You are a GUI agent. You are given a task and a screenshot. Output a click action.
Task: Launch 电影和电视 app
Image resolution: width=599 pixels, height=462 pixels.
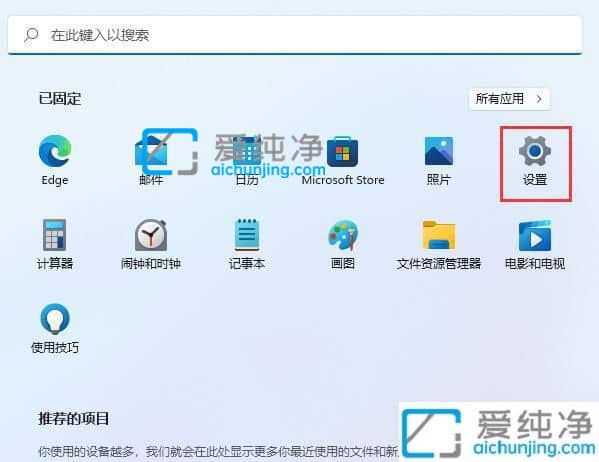click(x=535, y=245)
